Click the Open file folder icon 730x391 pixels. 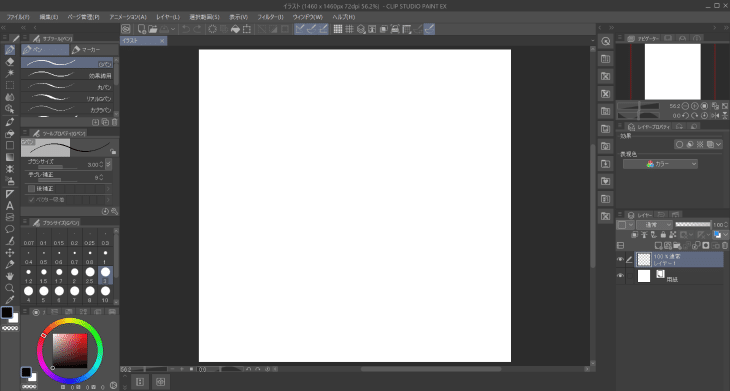[153, 29]
